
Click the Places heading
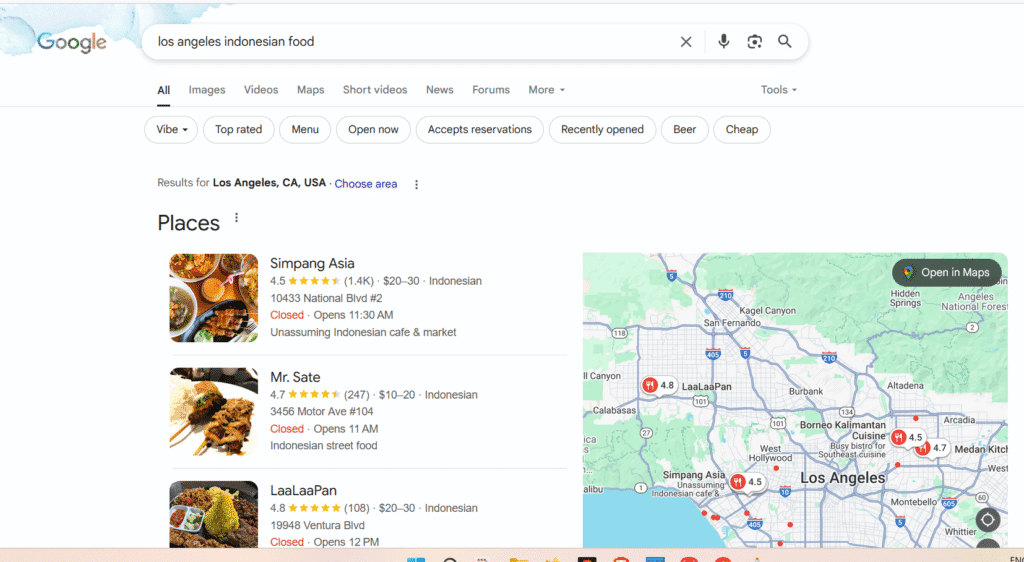(x=189, y=223)
